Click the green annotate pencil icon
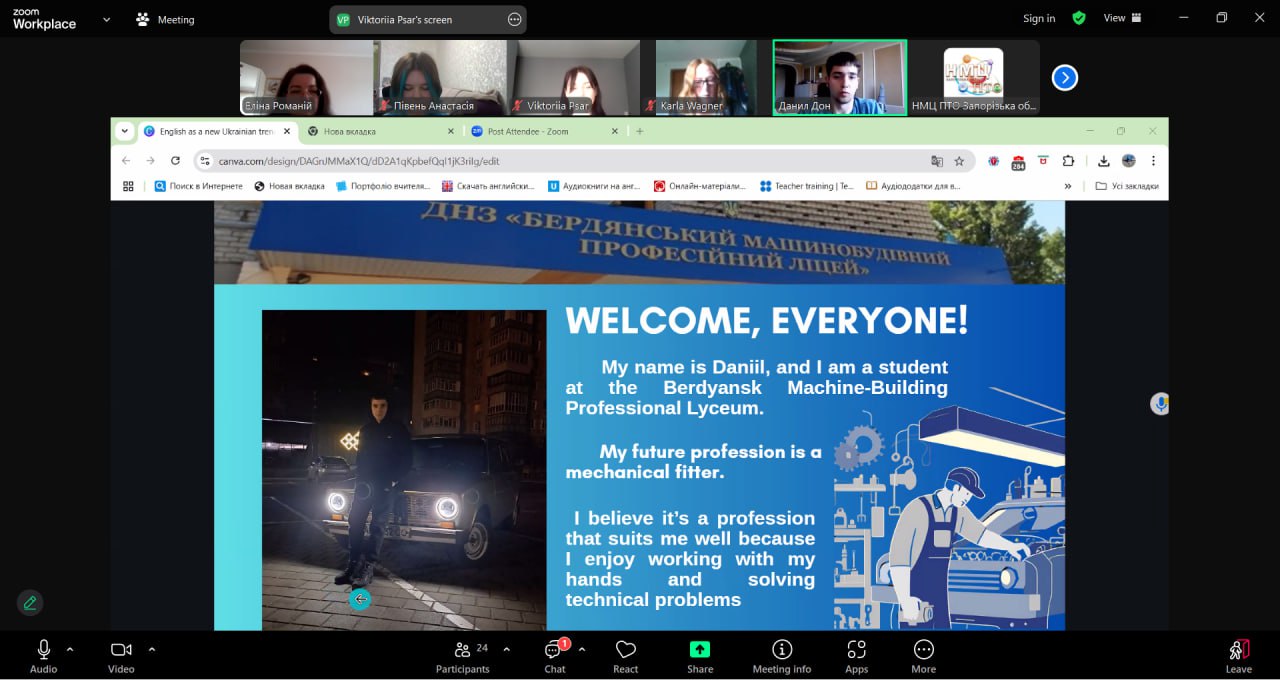 coord(30,603)
